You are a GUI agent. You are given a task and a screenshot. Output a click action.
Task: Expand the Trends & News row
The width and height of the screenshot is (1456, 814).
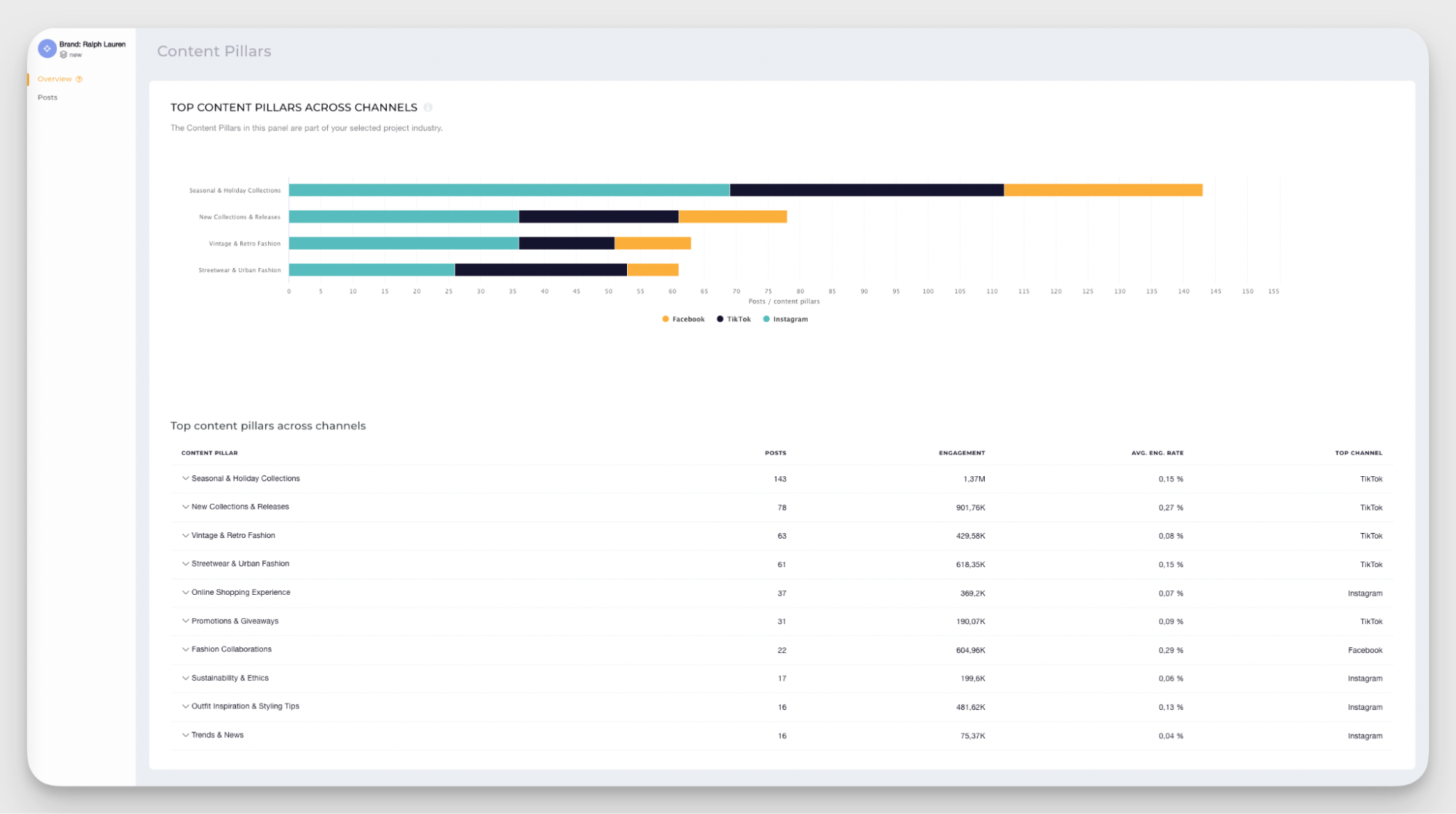185,735
